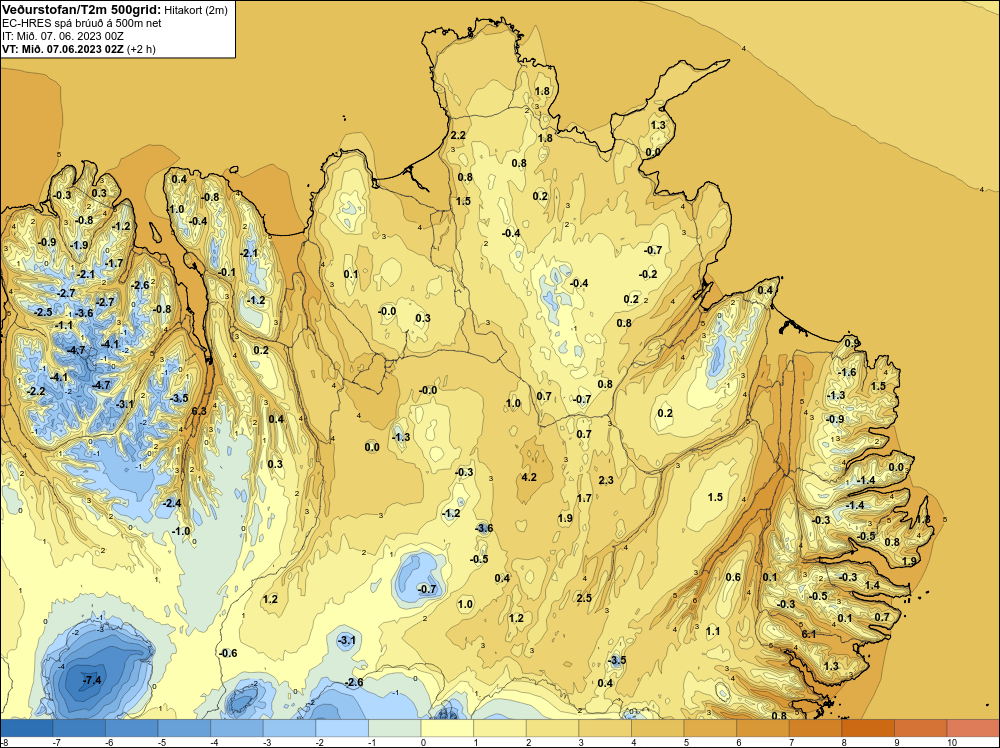Image resolution: width=1000 pixels, height=748 pixels.
Task: Click the 4.2 temperature label
Action: [x=529, y=477]
